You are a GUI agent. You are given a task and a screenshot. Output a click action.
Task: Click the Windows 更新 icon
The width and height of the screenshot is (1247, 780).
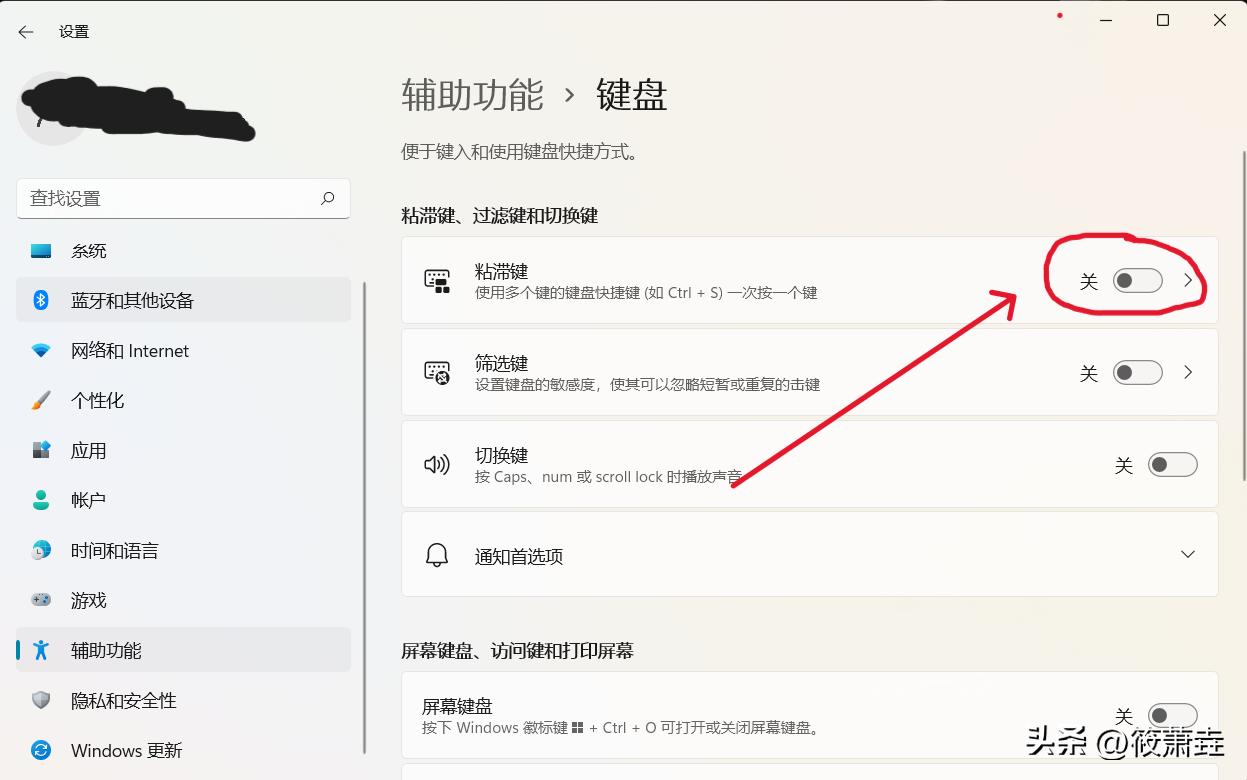pyautogui.click(x=41, y=750)
